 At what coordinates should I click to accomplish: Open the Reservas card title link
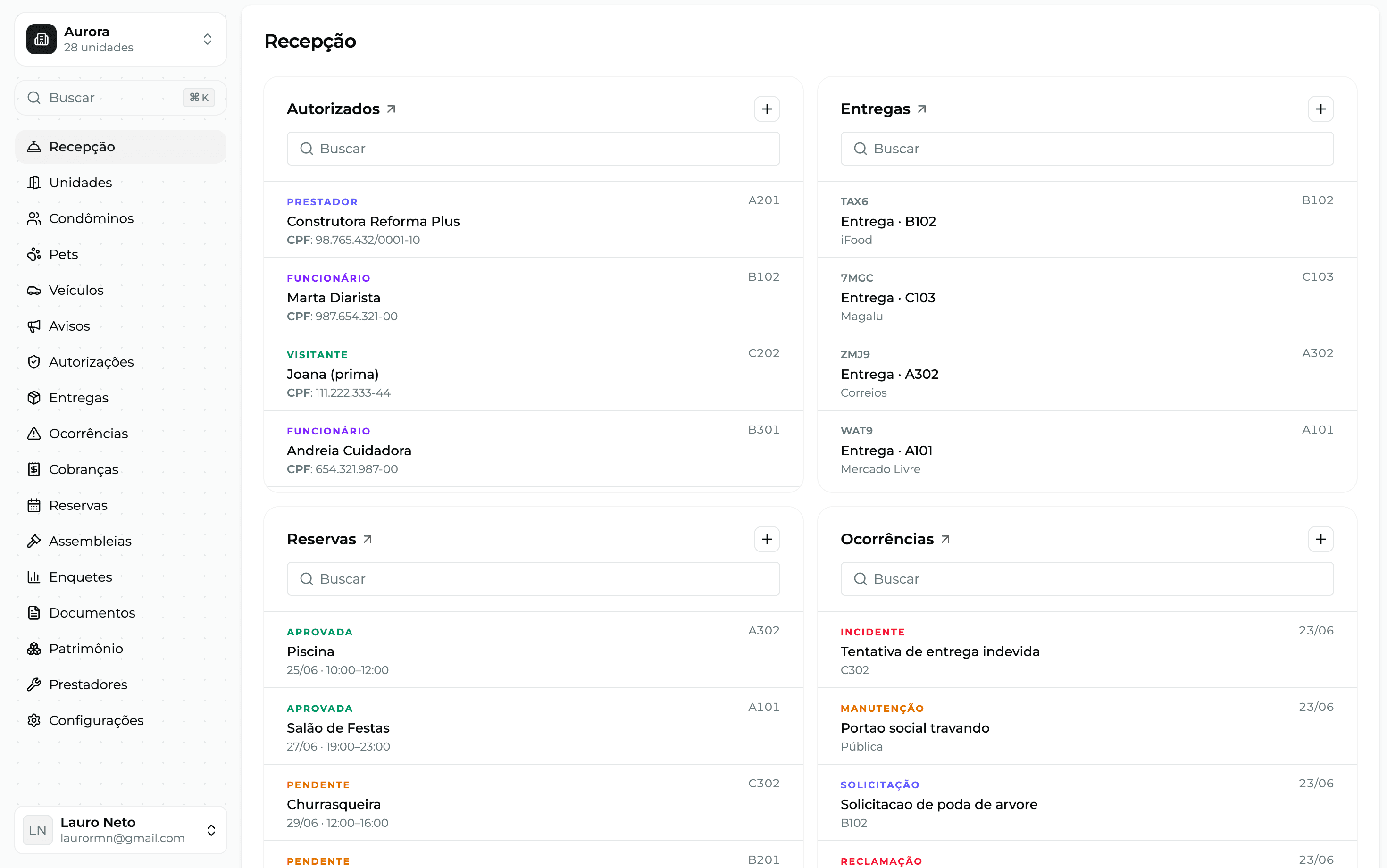tap(329, 539)
